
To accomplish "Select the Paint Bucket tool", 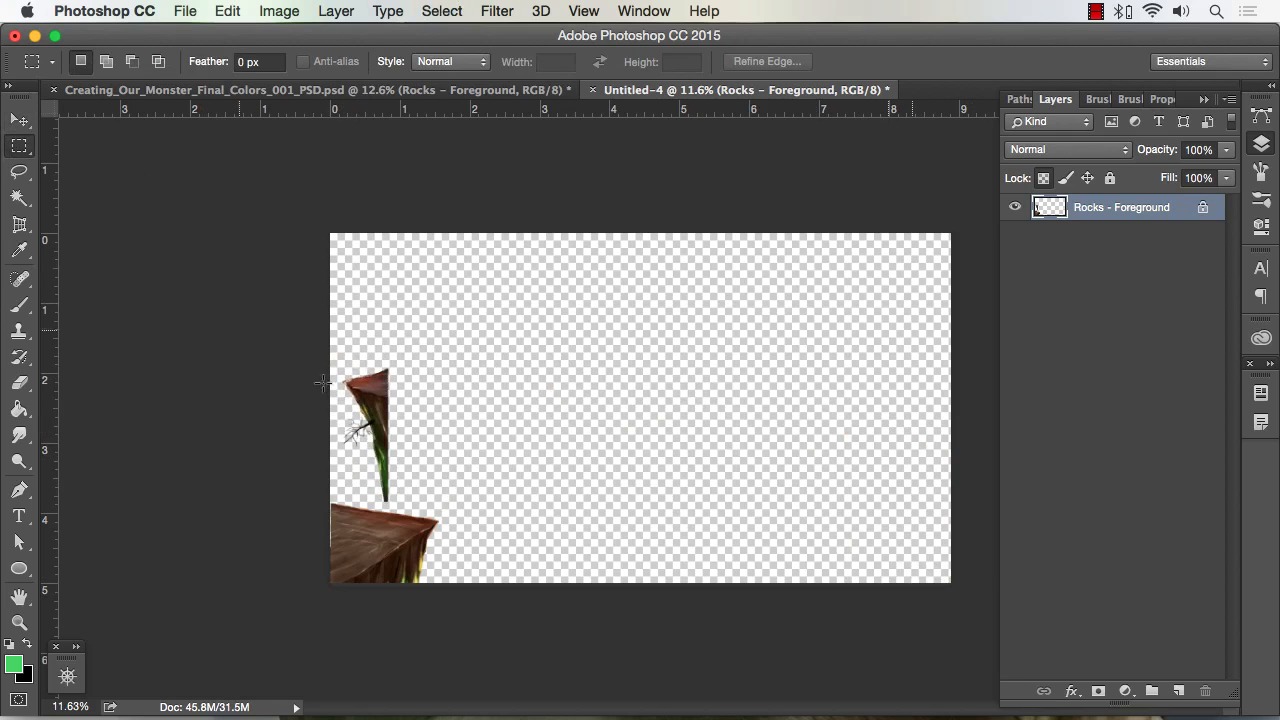I will click(19, 409).
